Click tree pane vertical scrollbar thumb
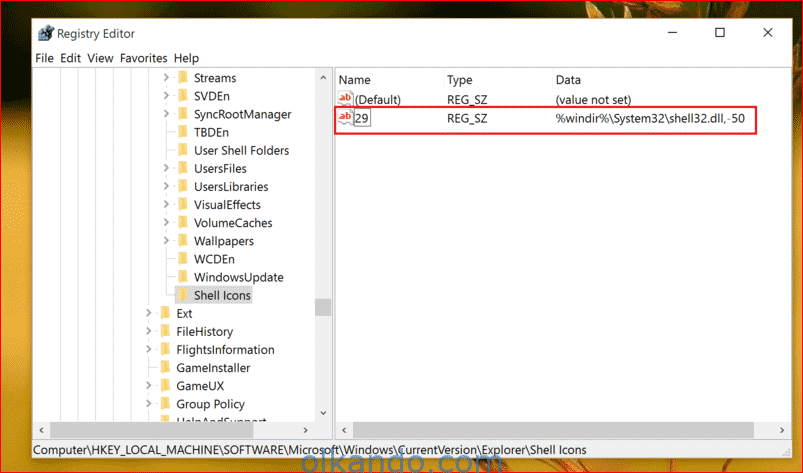This screenshot has height=473, width=803. click(x=323, y=307)
